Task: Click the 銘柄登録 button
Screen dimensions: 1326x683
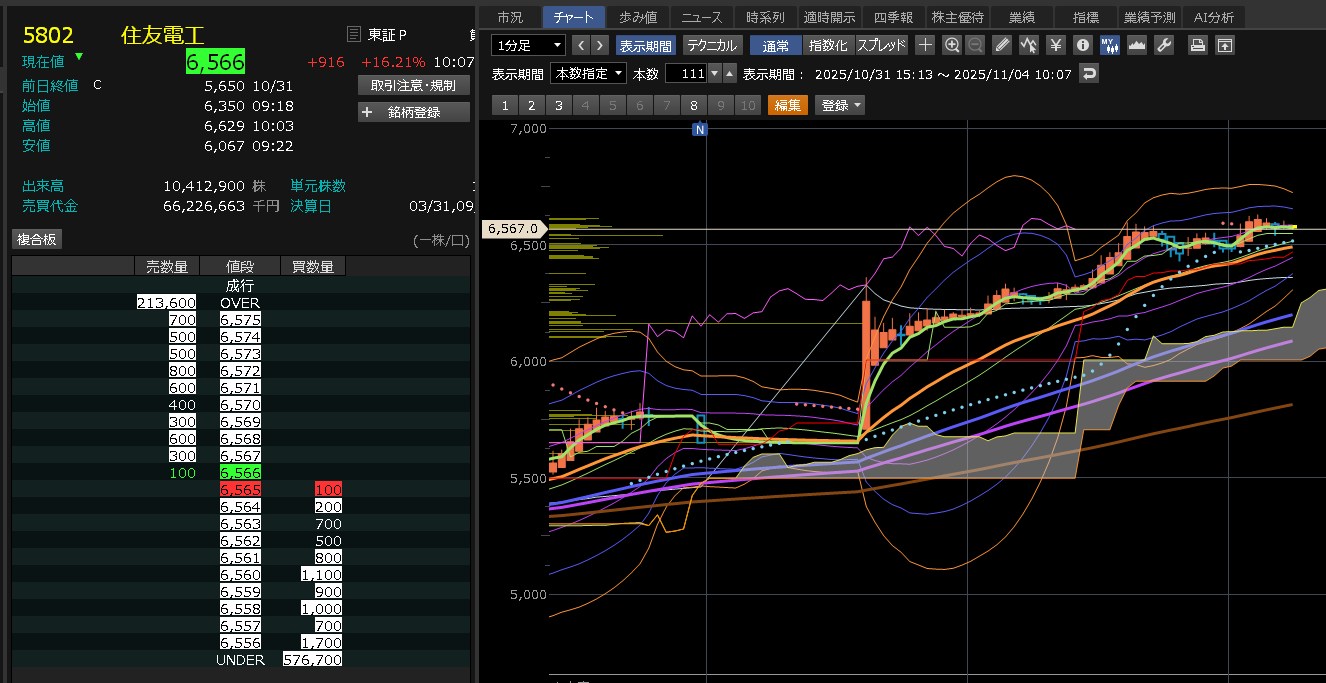Action: [x=414, y=112]
